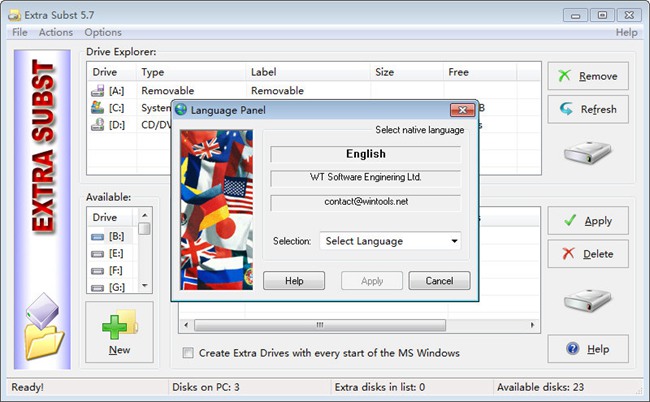Open the Options menu
This screenshot has width=650, height=402.
pyautogui.click(x=102, y=32)
